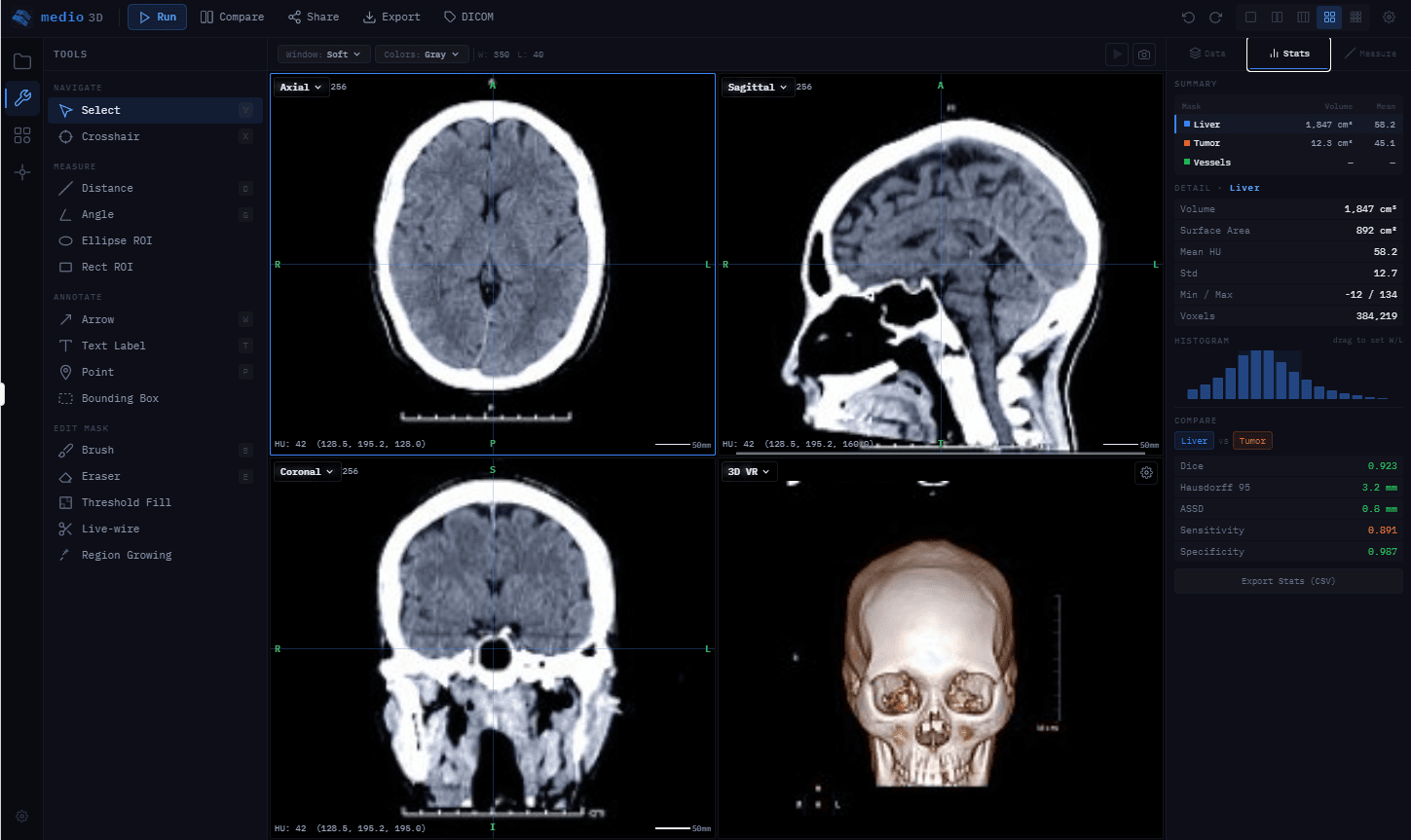Export stats as CSV
Viewport: 1411px width, 840px height.
[1287, 580]
